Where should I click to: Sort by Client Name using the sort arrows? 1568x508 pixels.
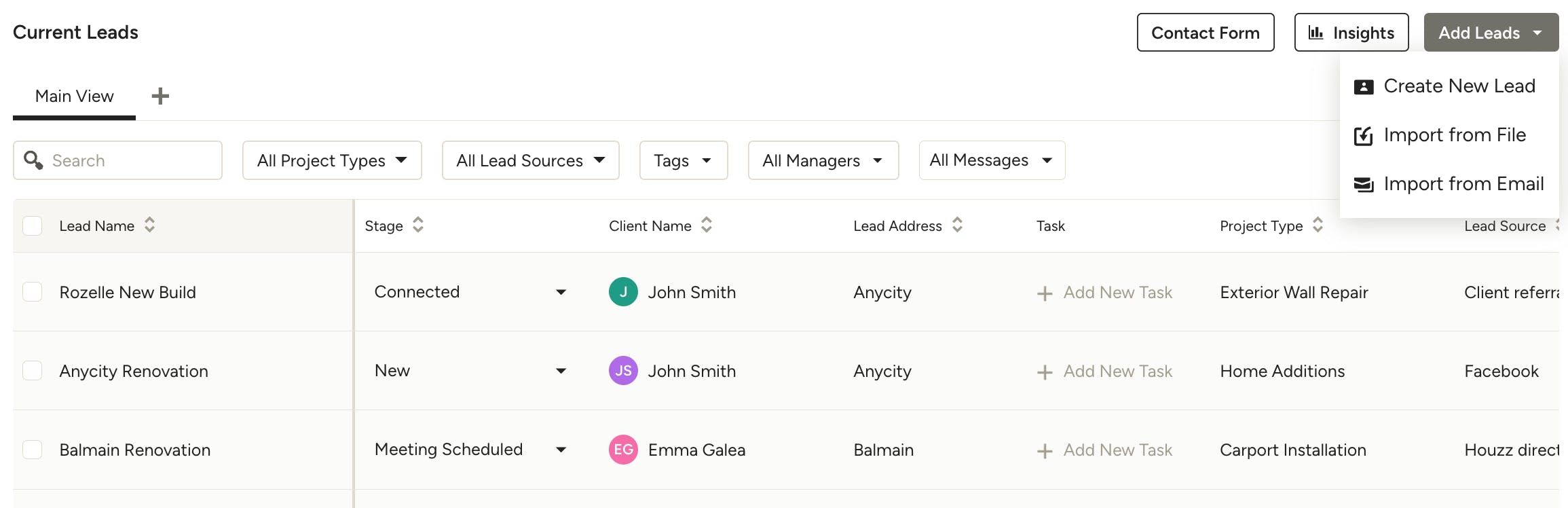click(x=707, y=225)
